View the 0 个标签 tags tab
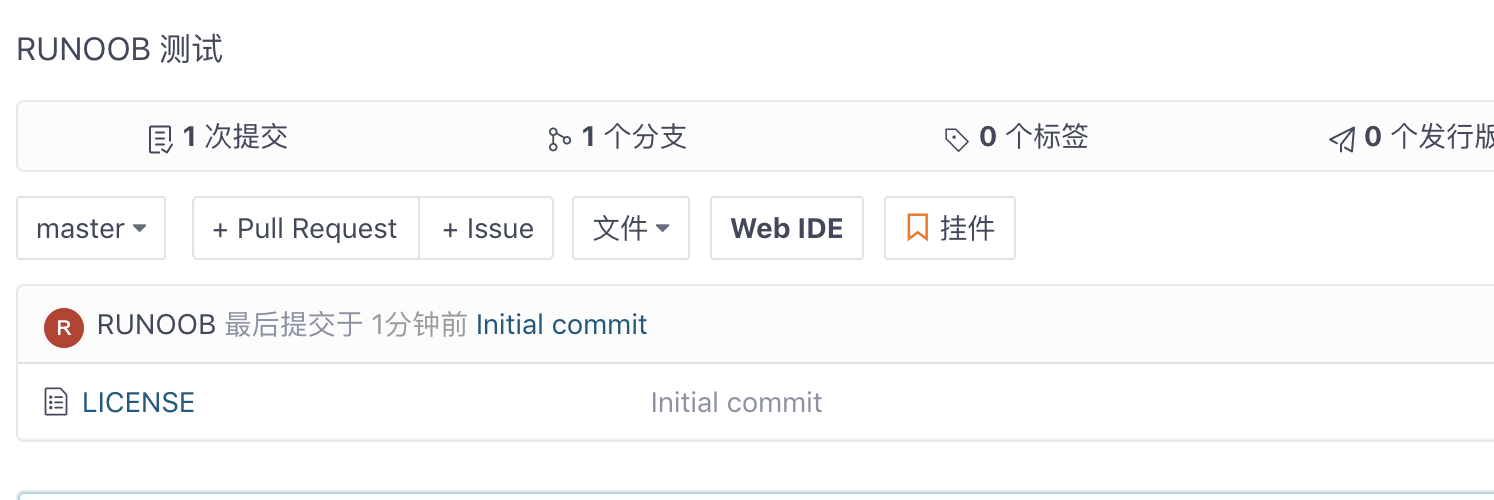The image size is (1494, 500). click(x=1017, y=137)
